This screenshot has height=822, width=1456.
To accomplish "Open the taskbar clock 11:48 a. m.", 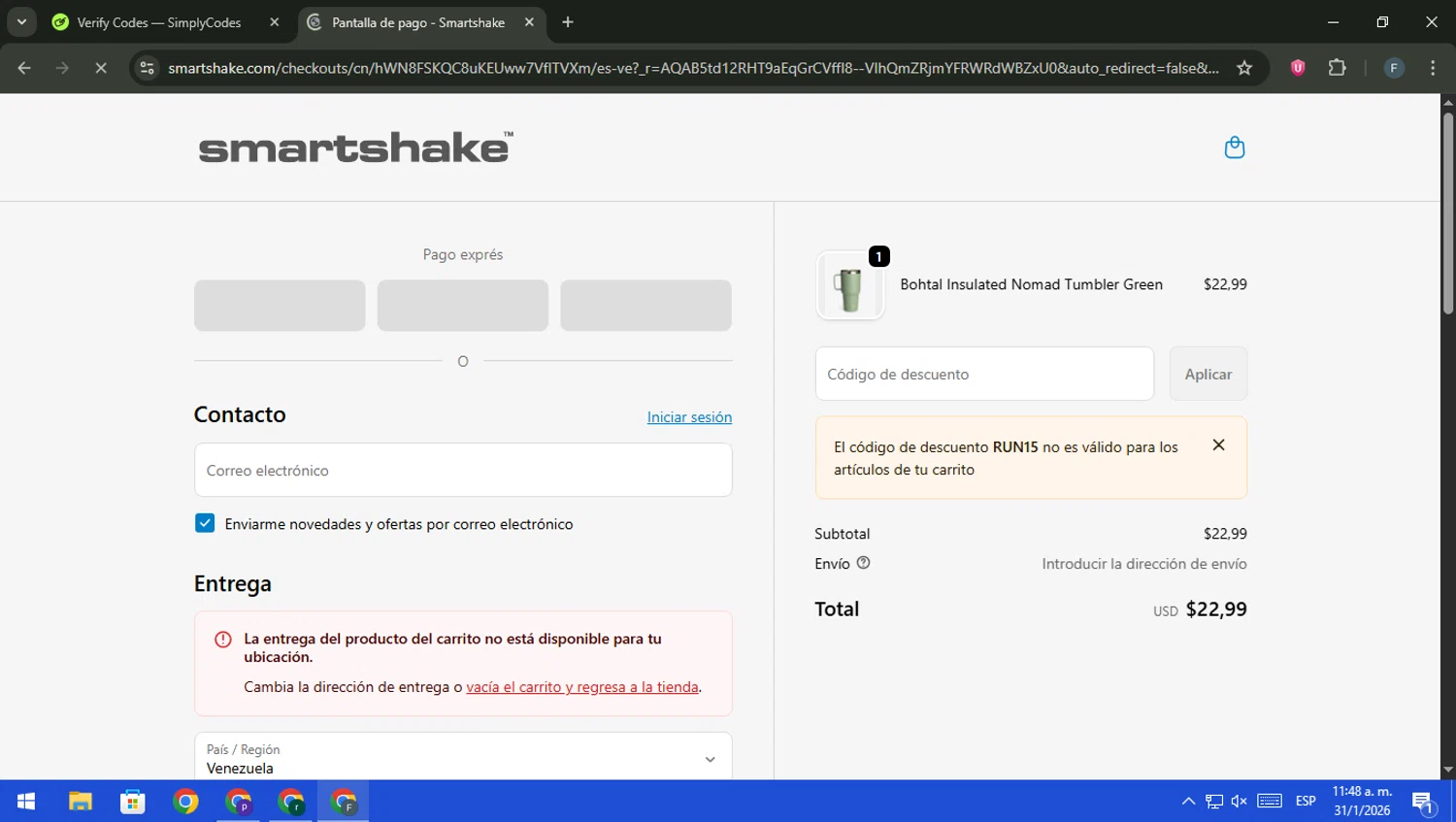I will coord(1362,802).
